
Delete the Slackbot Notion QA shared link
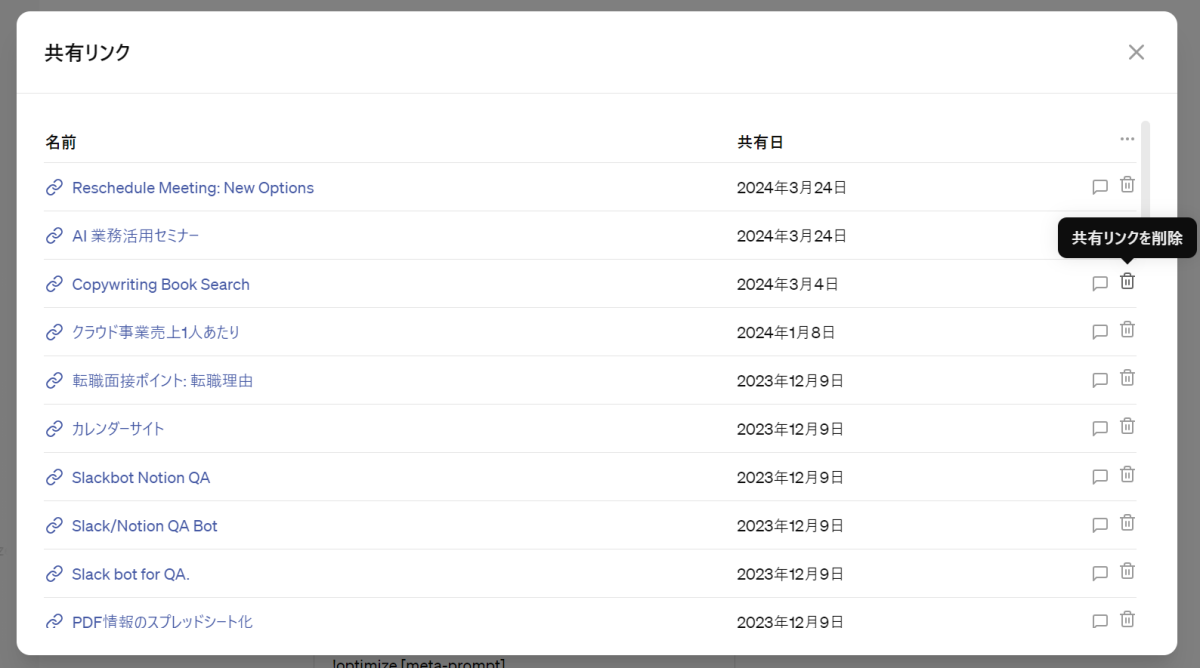coord(1127,474)
